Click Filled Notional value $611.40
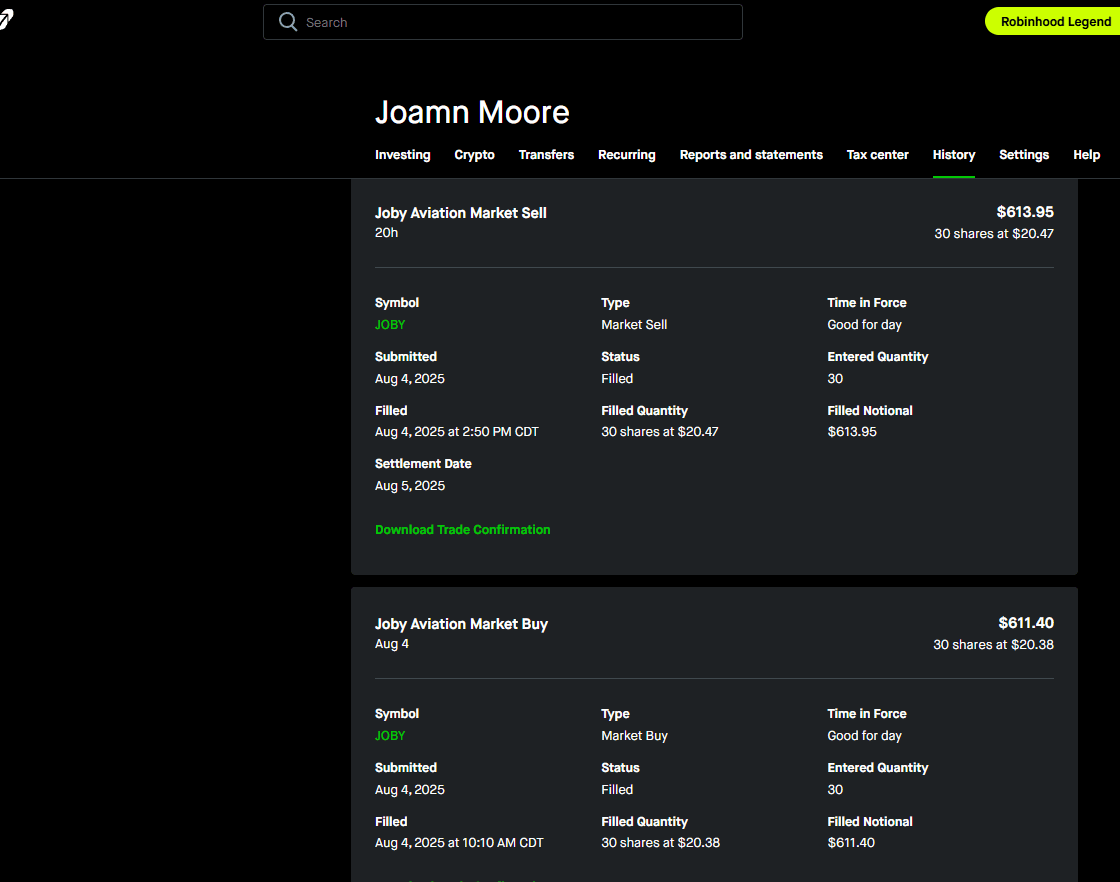 click(x=851, y=843)
